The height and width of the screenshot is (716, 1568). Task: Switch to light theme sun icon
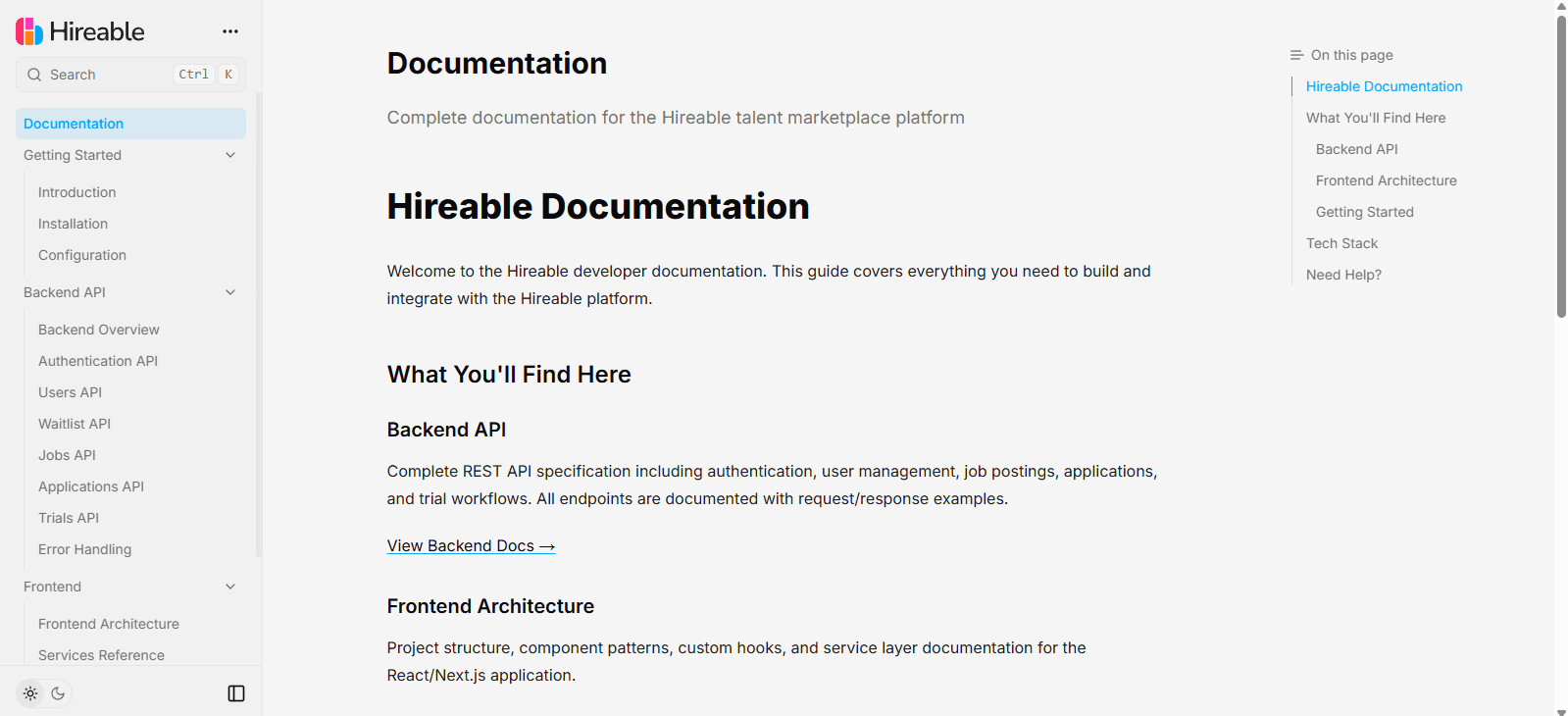(x=30, y=693)
